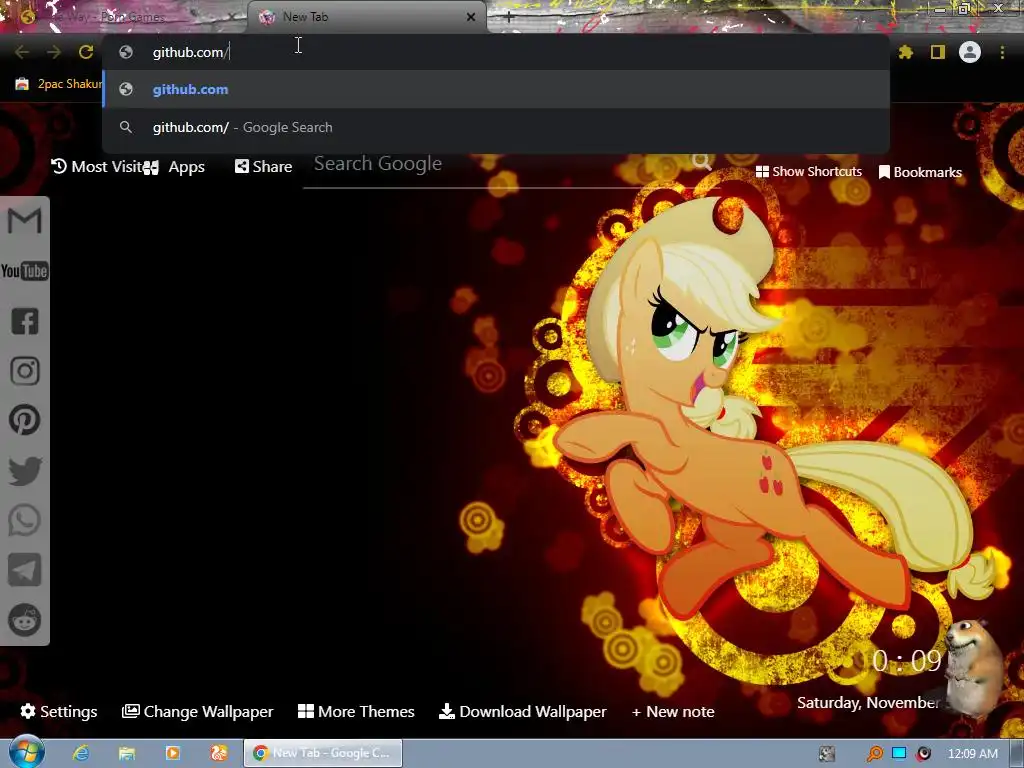The image size is (1024, 768).
Task: Go forward with the forward arrow
Action: pos(54,52)
